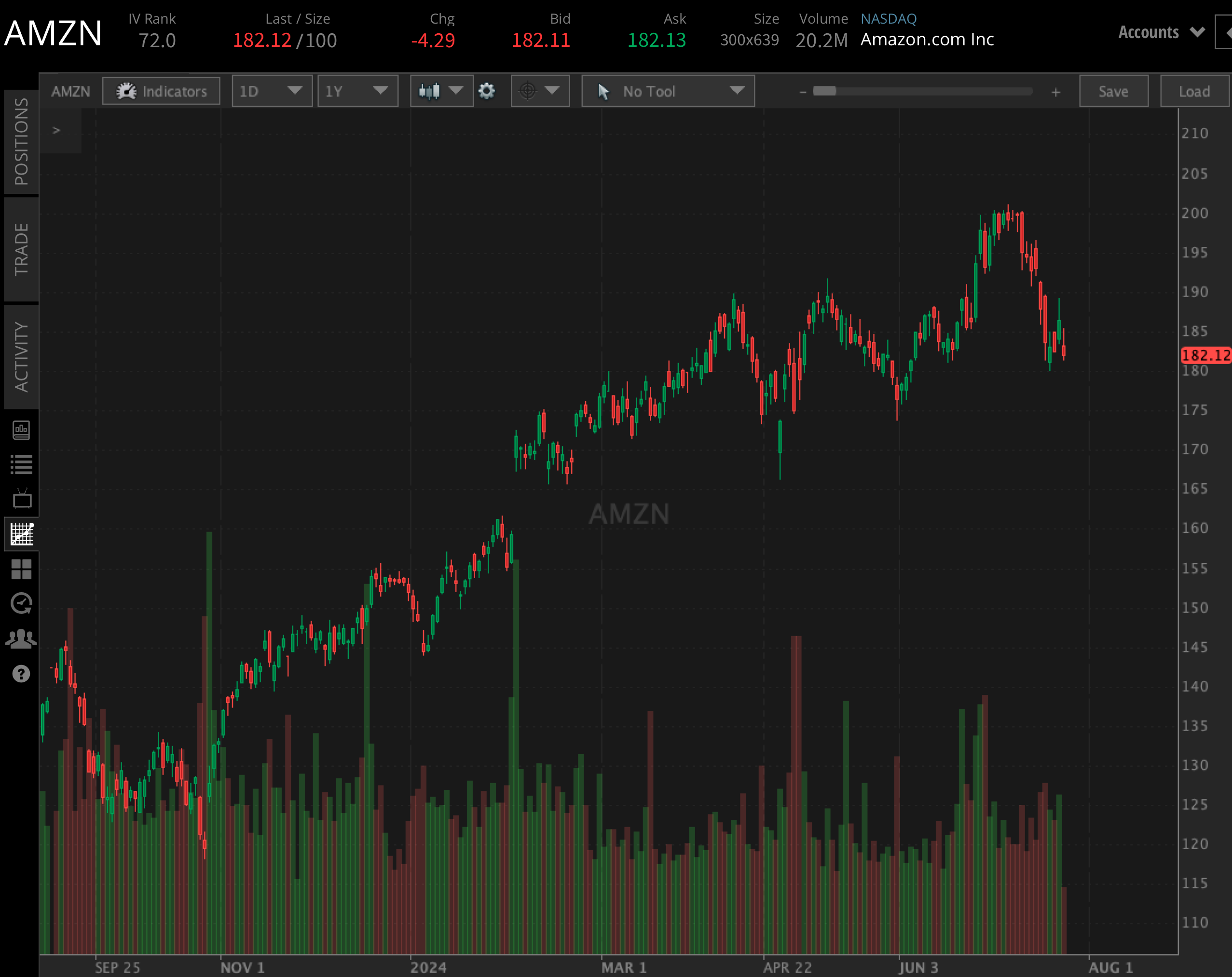Click the Load button
Screen dimensions: 1232x977
click(x=1194, y=91)
